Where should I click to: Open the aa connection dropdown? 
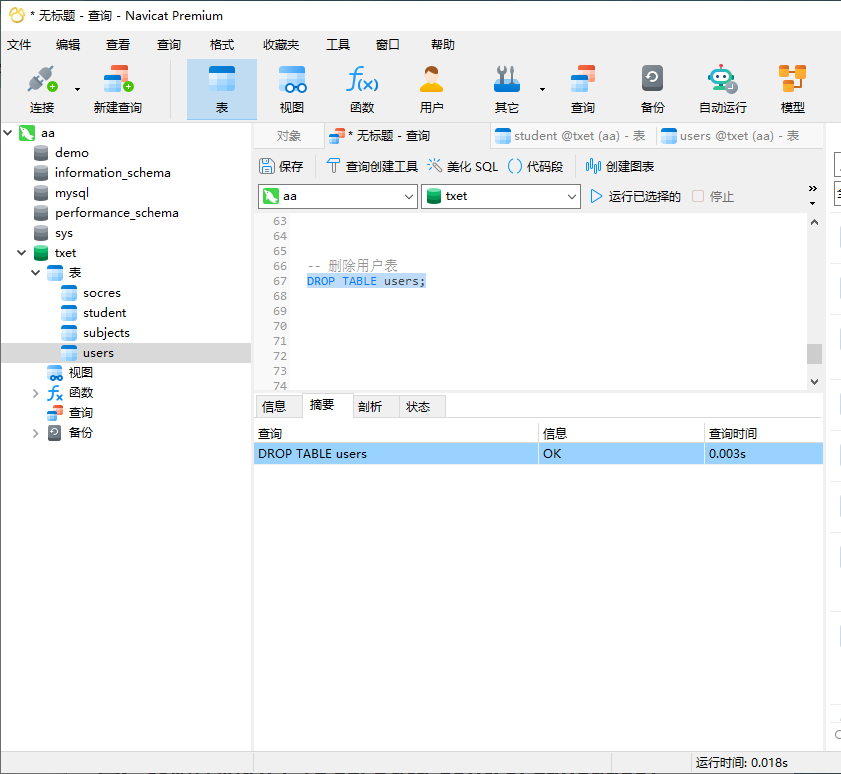pos(338,196)
